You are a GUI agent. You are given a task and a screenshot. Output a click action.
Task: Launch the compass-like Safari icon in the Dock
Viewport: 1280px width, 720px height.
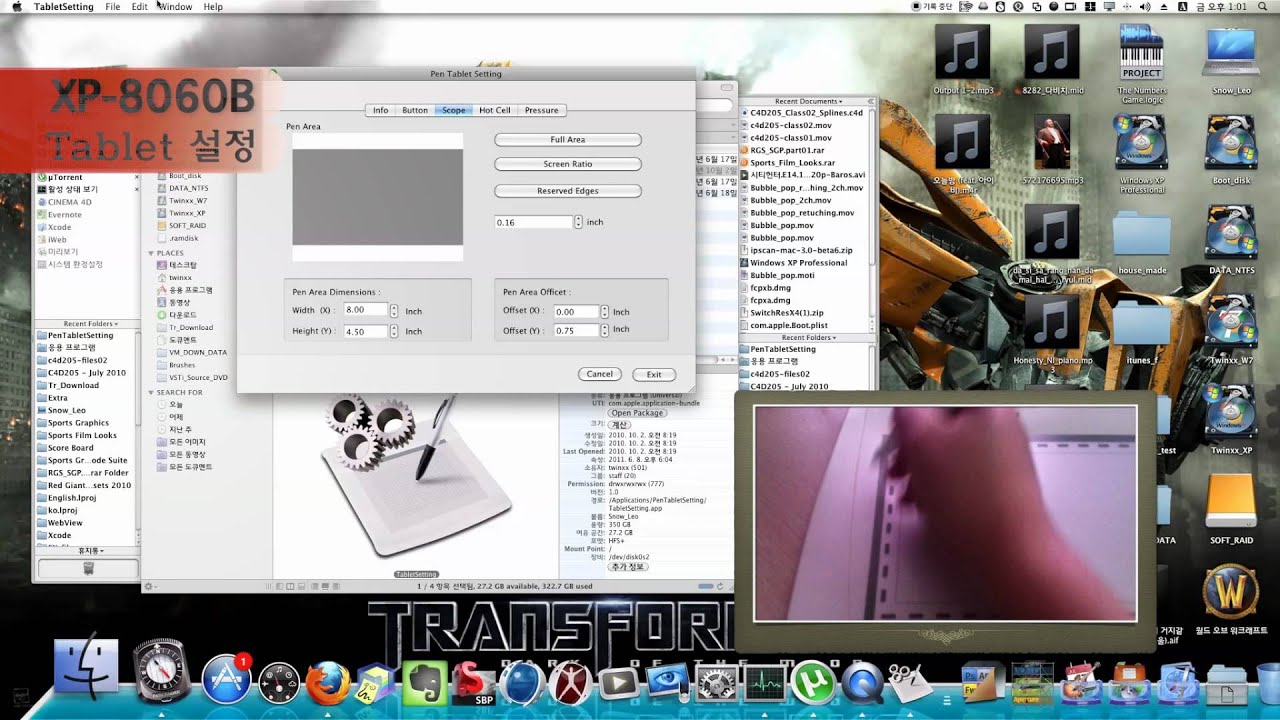tap(160, 672)
